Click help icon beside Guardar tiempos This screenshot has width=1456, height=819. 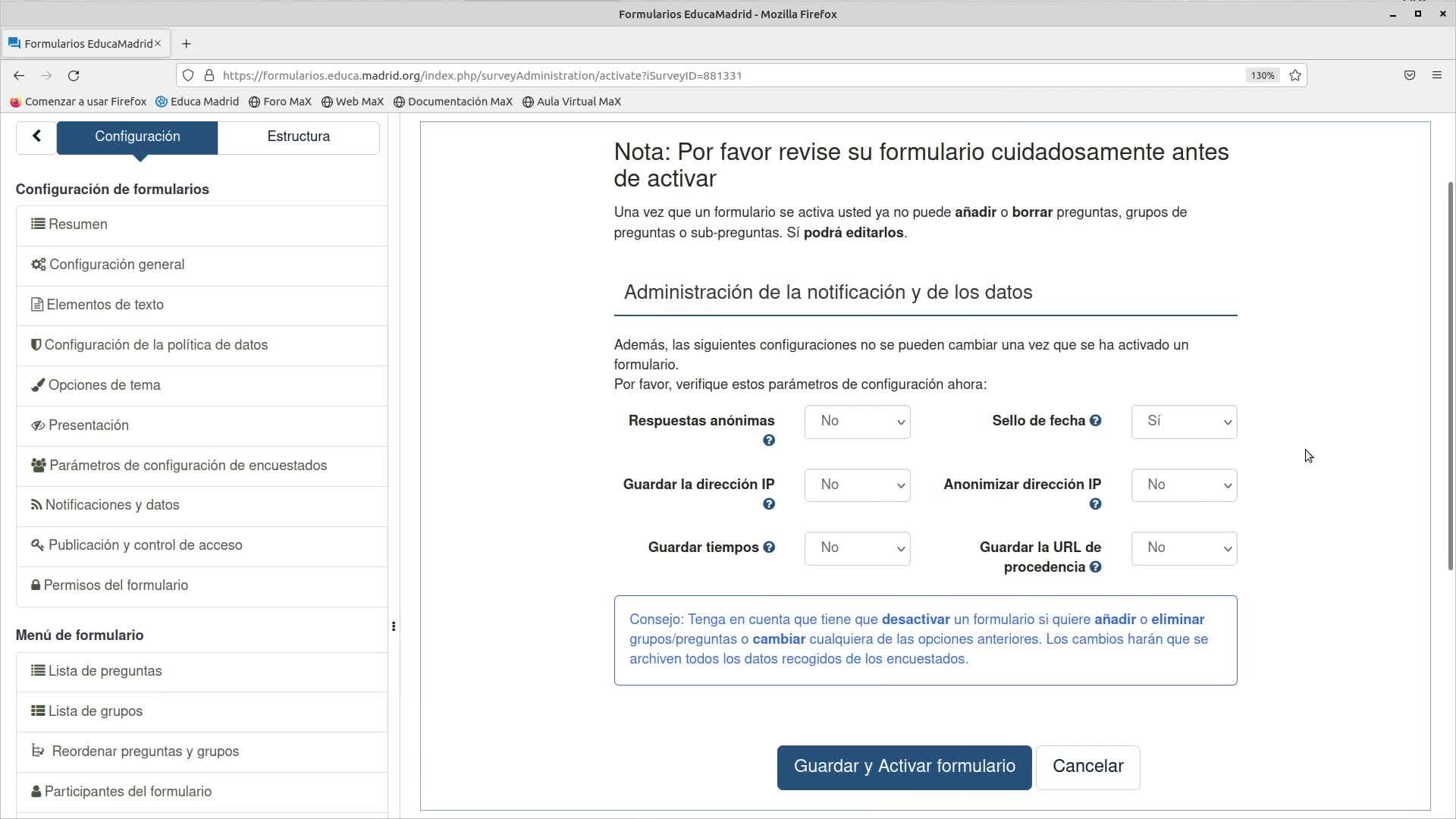[768, 548]
